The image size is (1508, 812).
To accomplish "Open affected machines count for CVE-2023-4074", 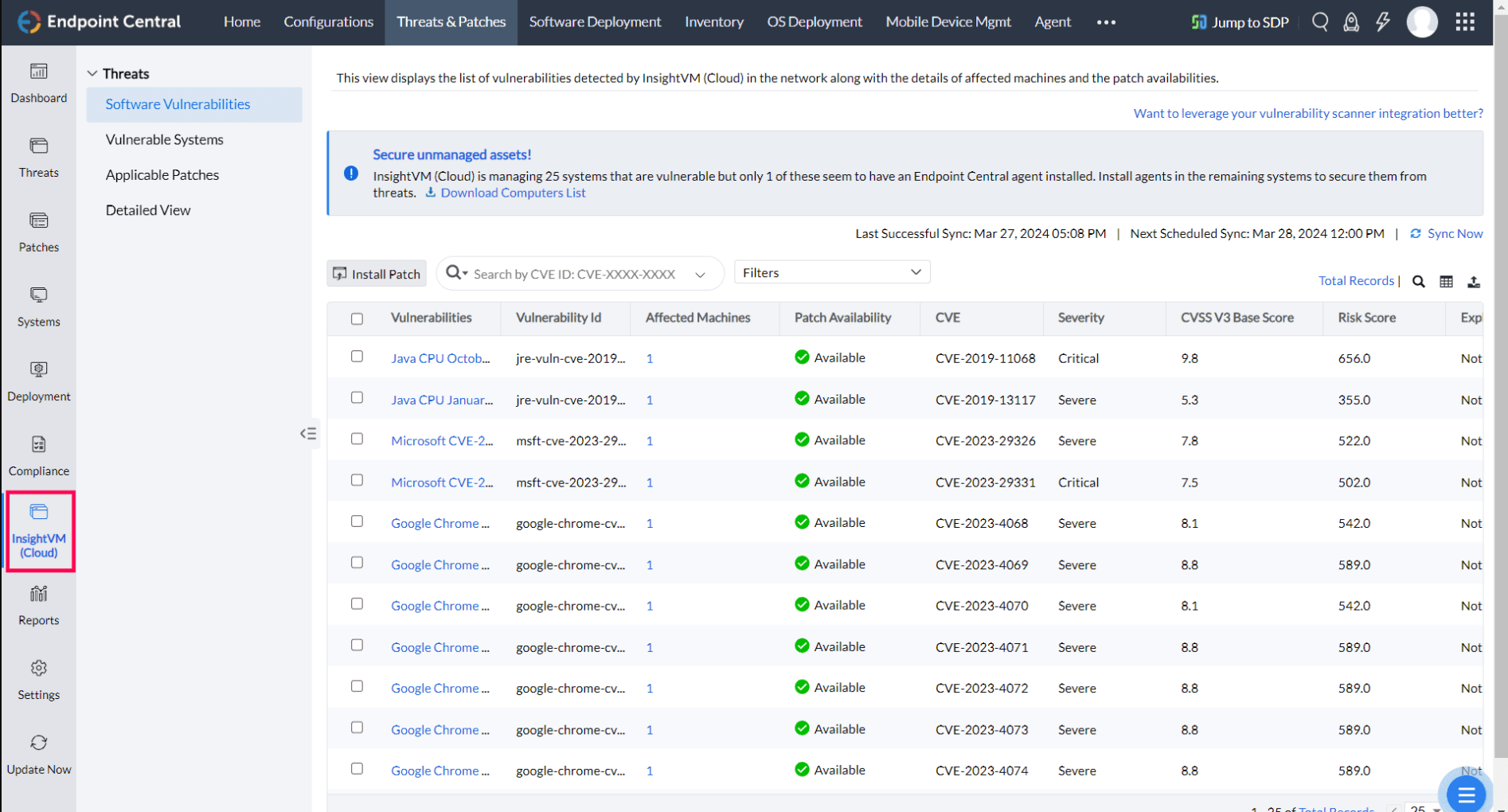I will (x=650, y=771).
